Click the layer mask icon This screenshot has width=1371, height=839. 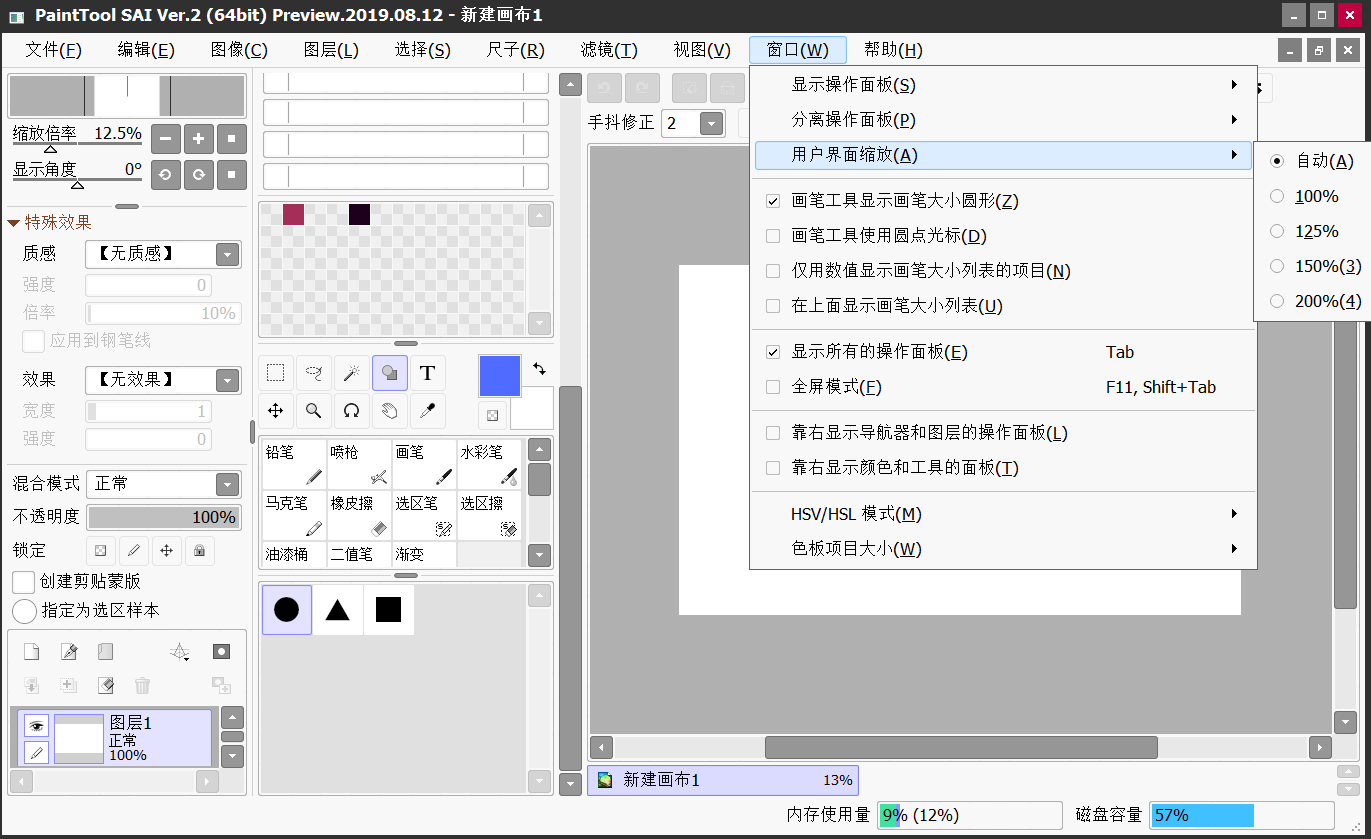click(221, 652)
